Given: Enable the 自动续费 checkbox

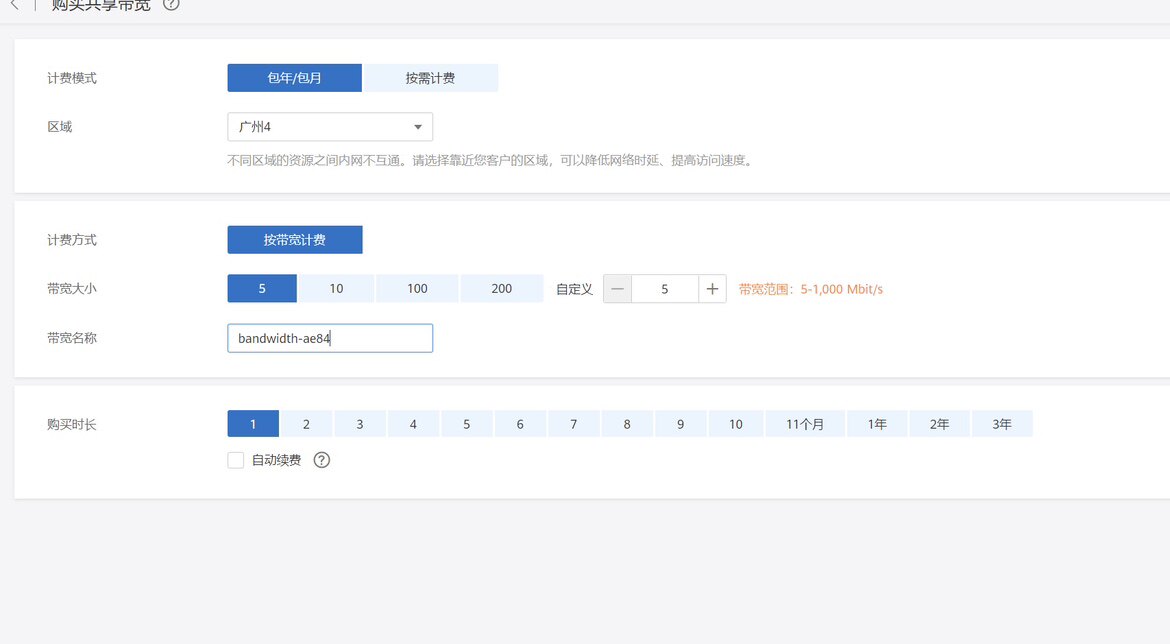Looking at the screenshot, I should 236,460.
